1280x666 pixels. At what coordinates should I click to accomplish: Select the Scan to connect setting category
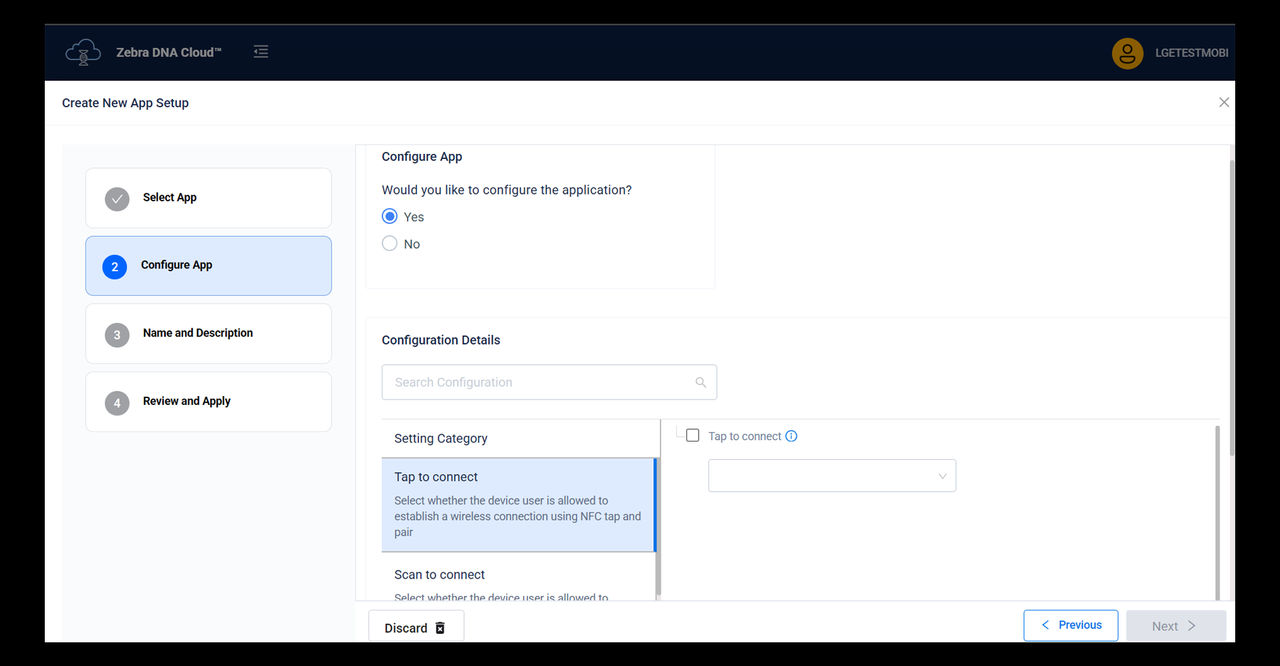439,574
